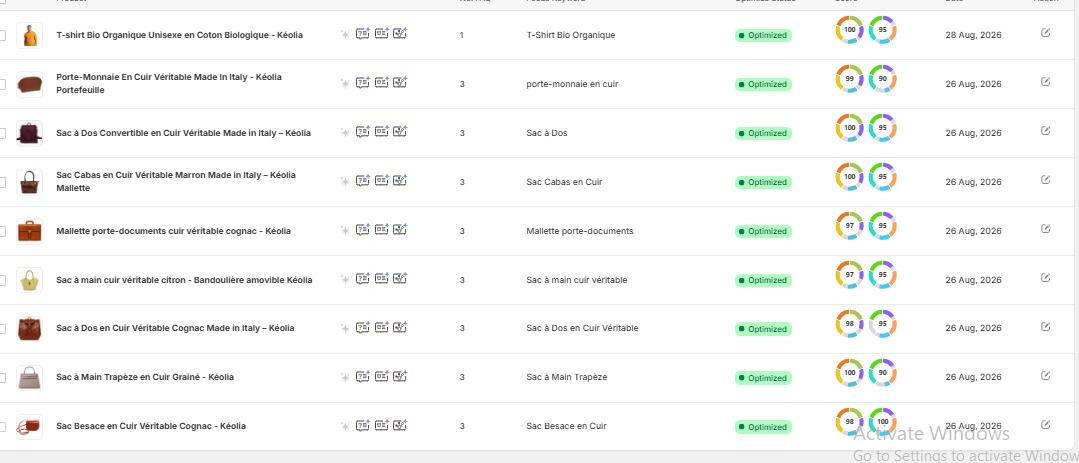1079x463 pixels.
Task: Select checkbox for T-shirt Bio Organique row
Action: pos(2,35)
